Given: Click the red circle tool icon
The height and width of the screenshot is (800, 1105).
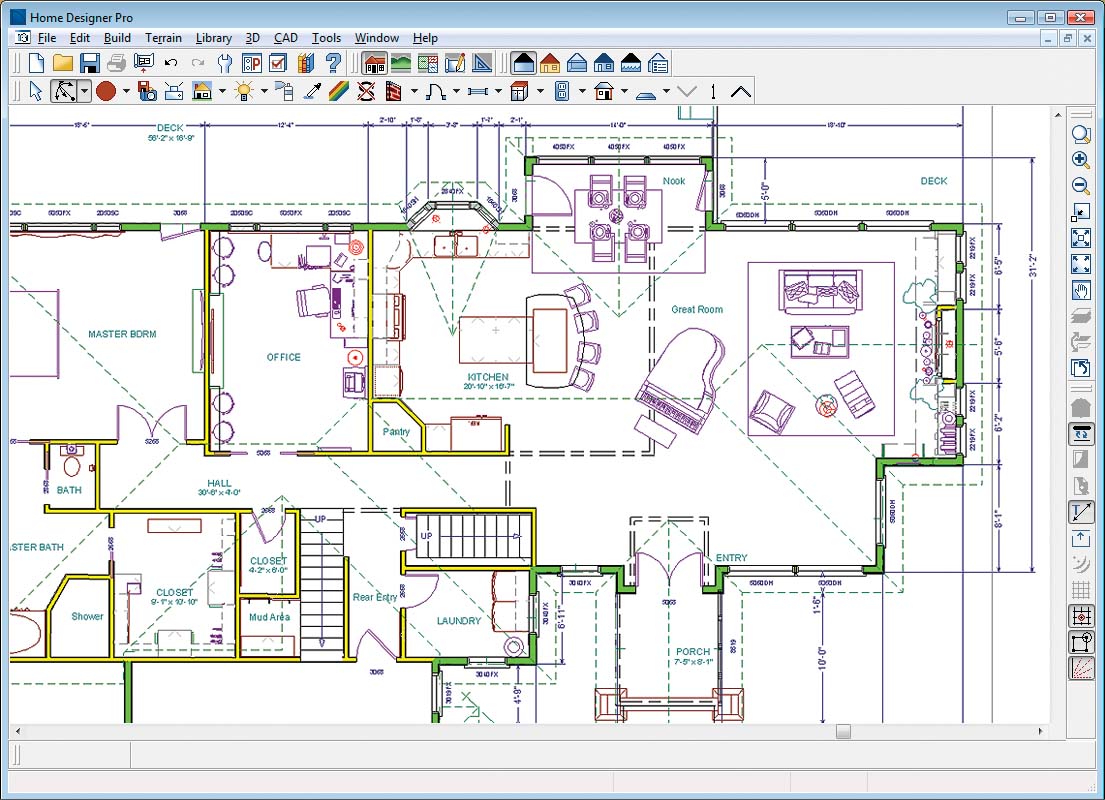Looking at the screenshot, I should coord(106,91).
